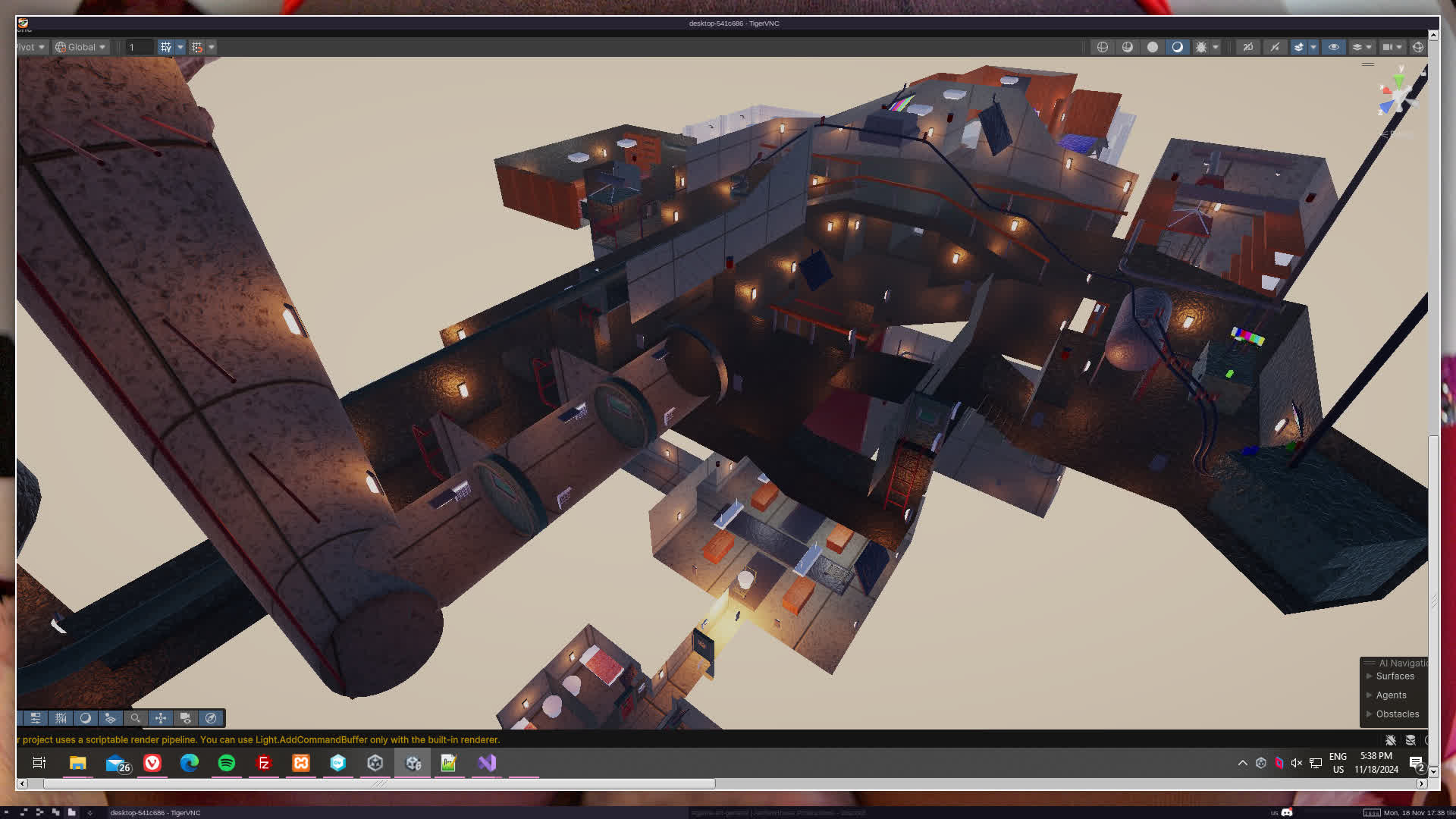Expand Obstacles in AI Navigation overlay

pos(1396,714)
